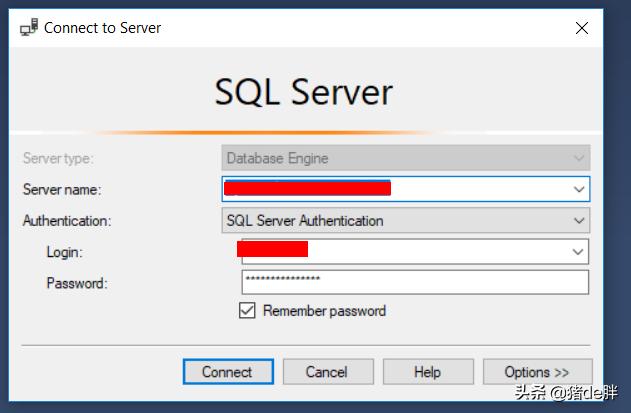Click the Connect to Server title icon
631x413 pixels.
click(x=29, y=27)
